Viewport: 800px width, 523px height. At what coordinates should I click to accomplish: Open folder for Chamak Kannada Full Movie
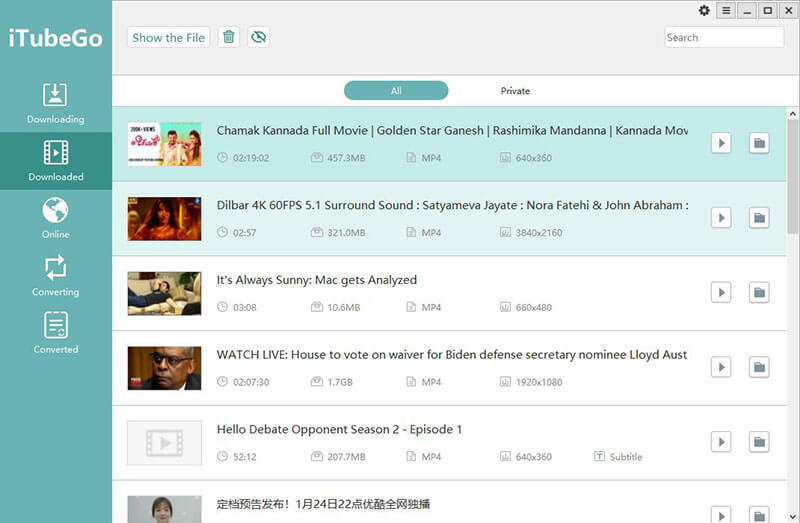click(x=759, y=143)
